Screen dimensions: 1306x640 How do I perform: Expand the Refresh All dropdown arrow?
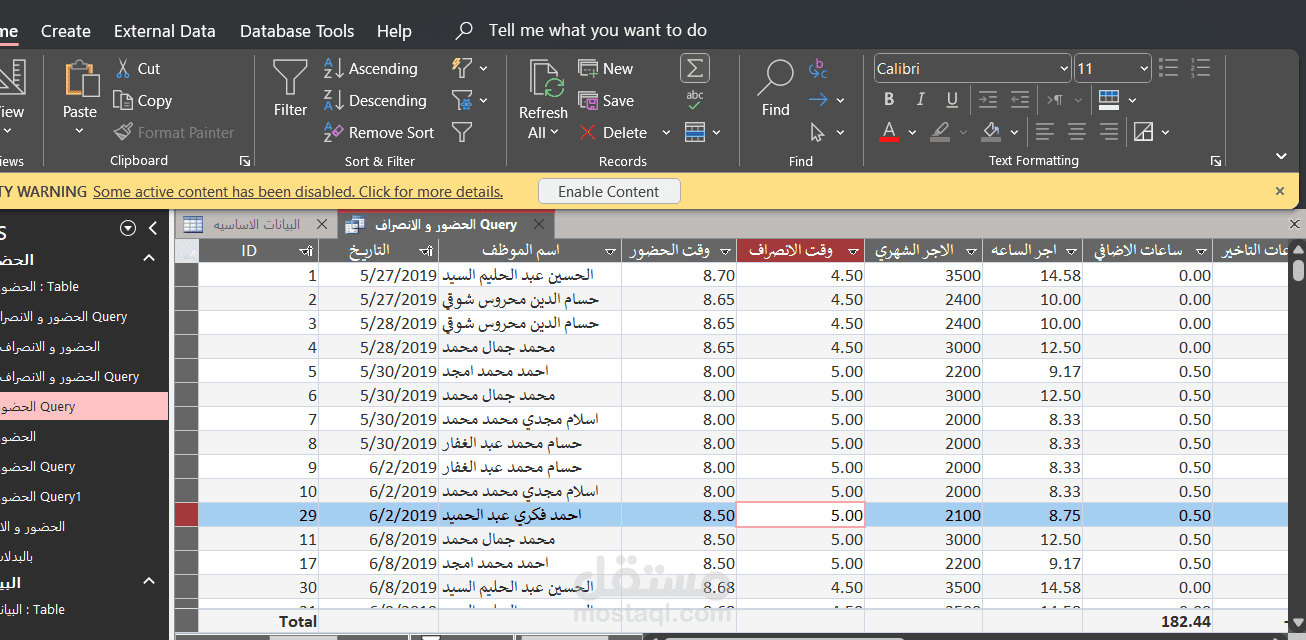[x=554, y=133]
